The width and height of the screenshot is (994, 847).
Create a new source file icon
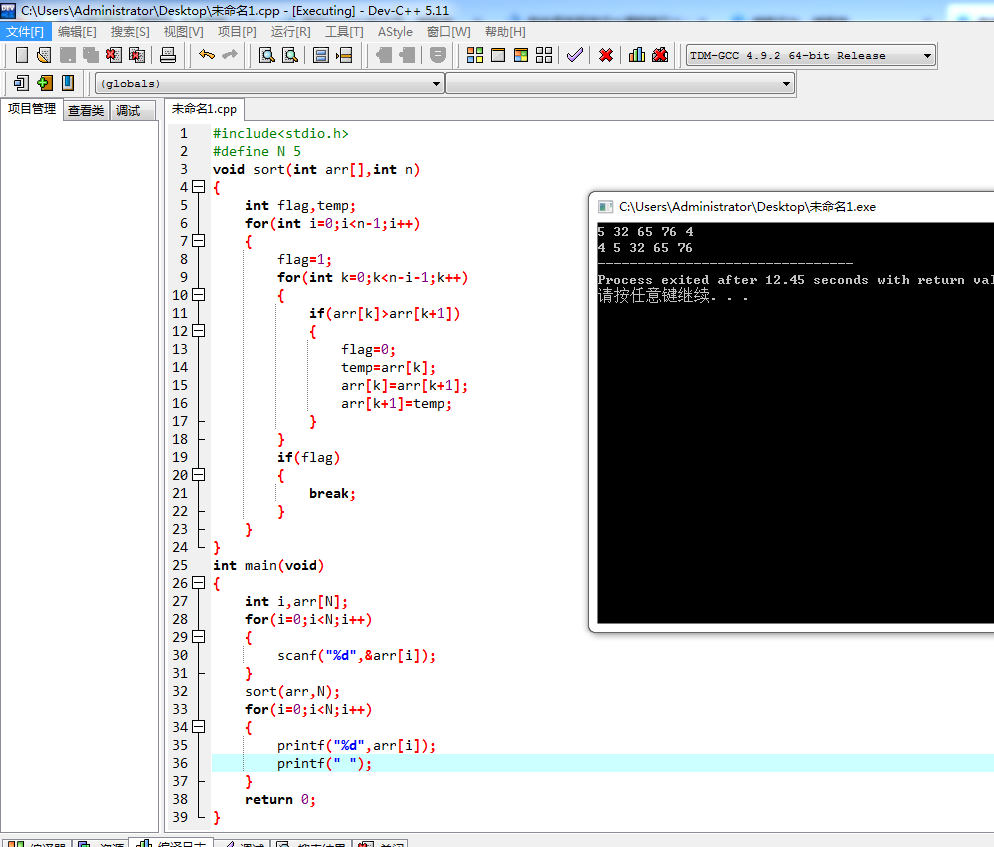coord(22,55)
